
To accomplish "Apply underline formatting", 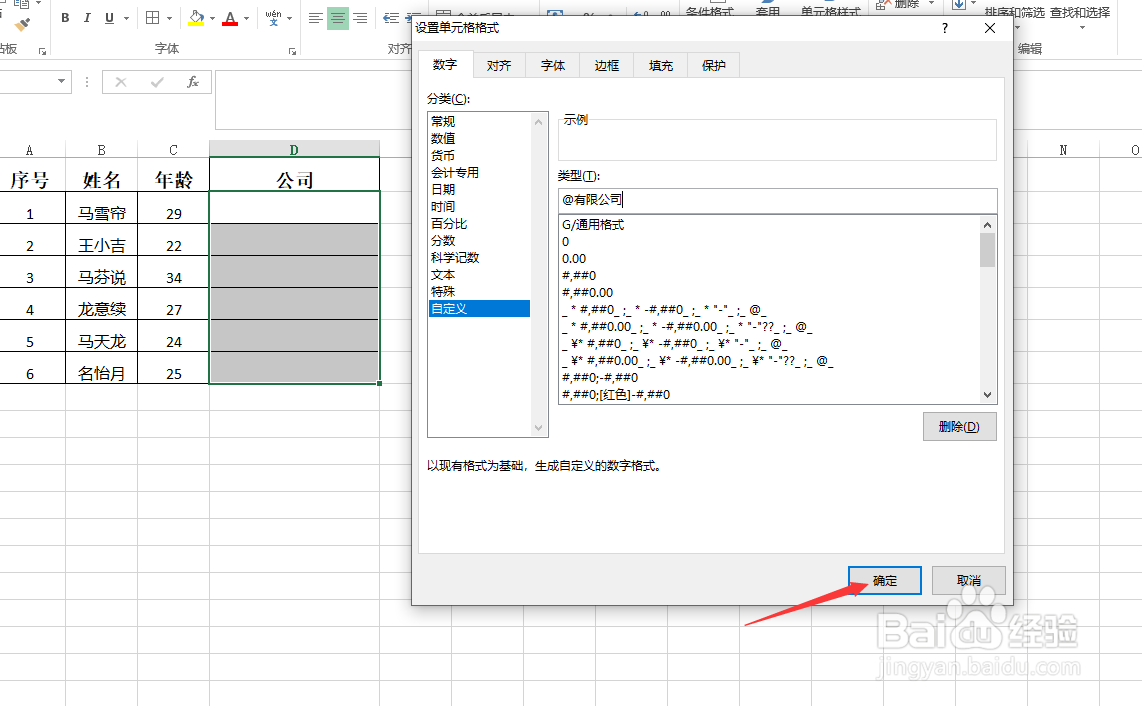I will (108, 17).
